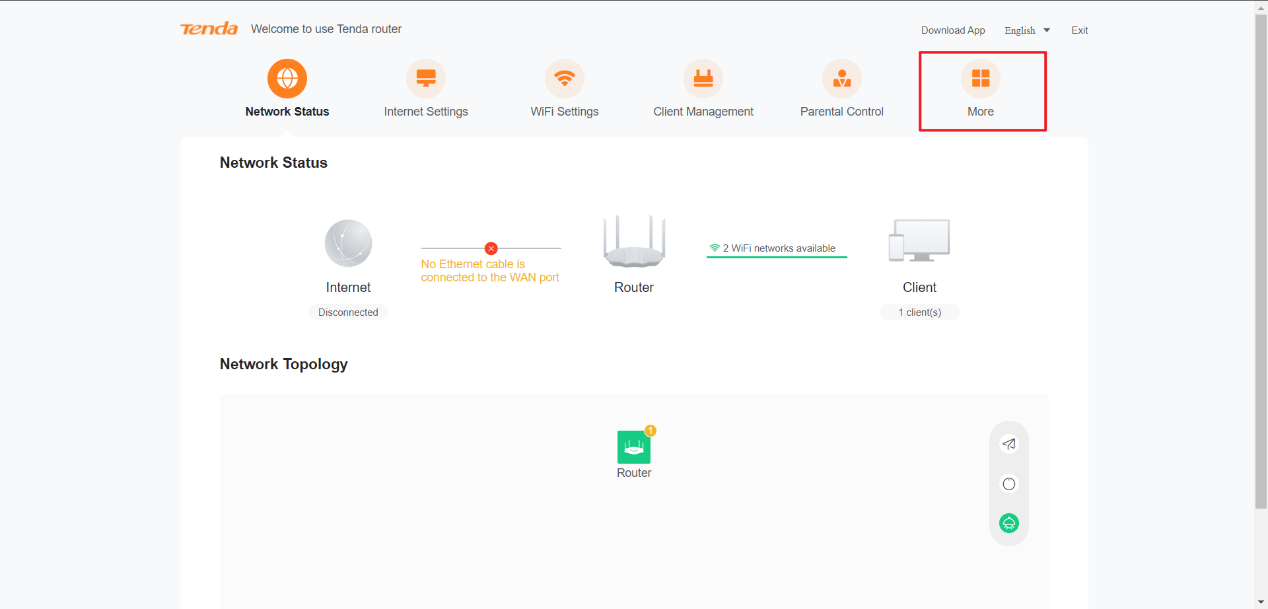Click the '1 client(s)' badge
This screenshot has height=609, width=1268.
click(919, 313)
